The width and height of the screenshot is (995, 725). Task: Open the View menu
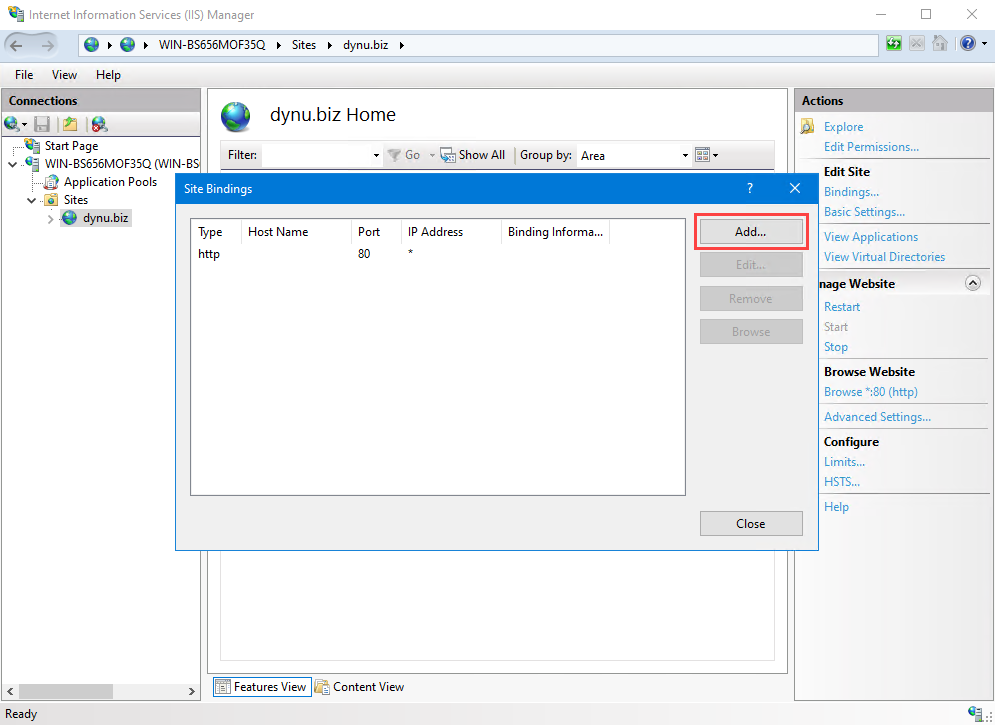point(64,75)
